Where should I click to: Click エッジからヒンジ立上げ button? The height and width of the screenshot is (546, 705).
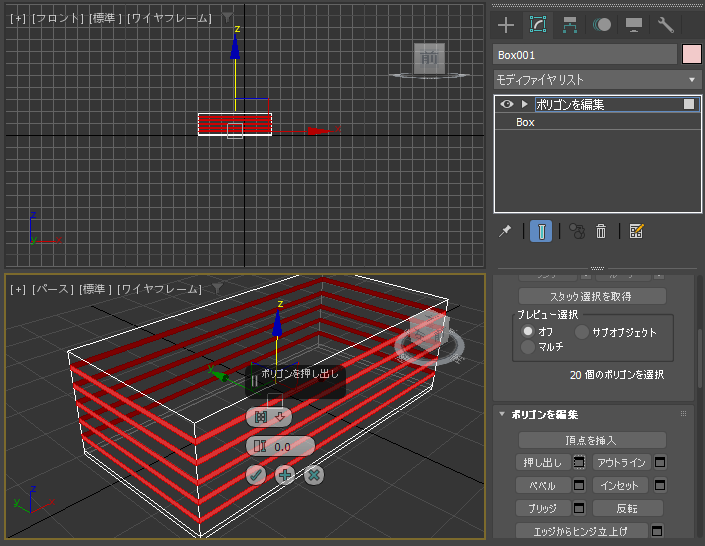tap(581, 531)
